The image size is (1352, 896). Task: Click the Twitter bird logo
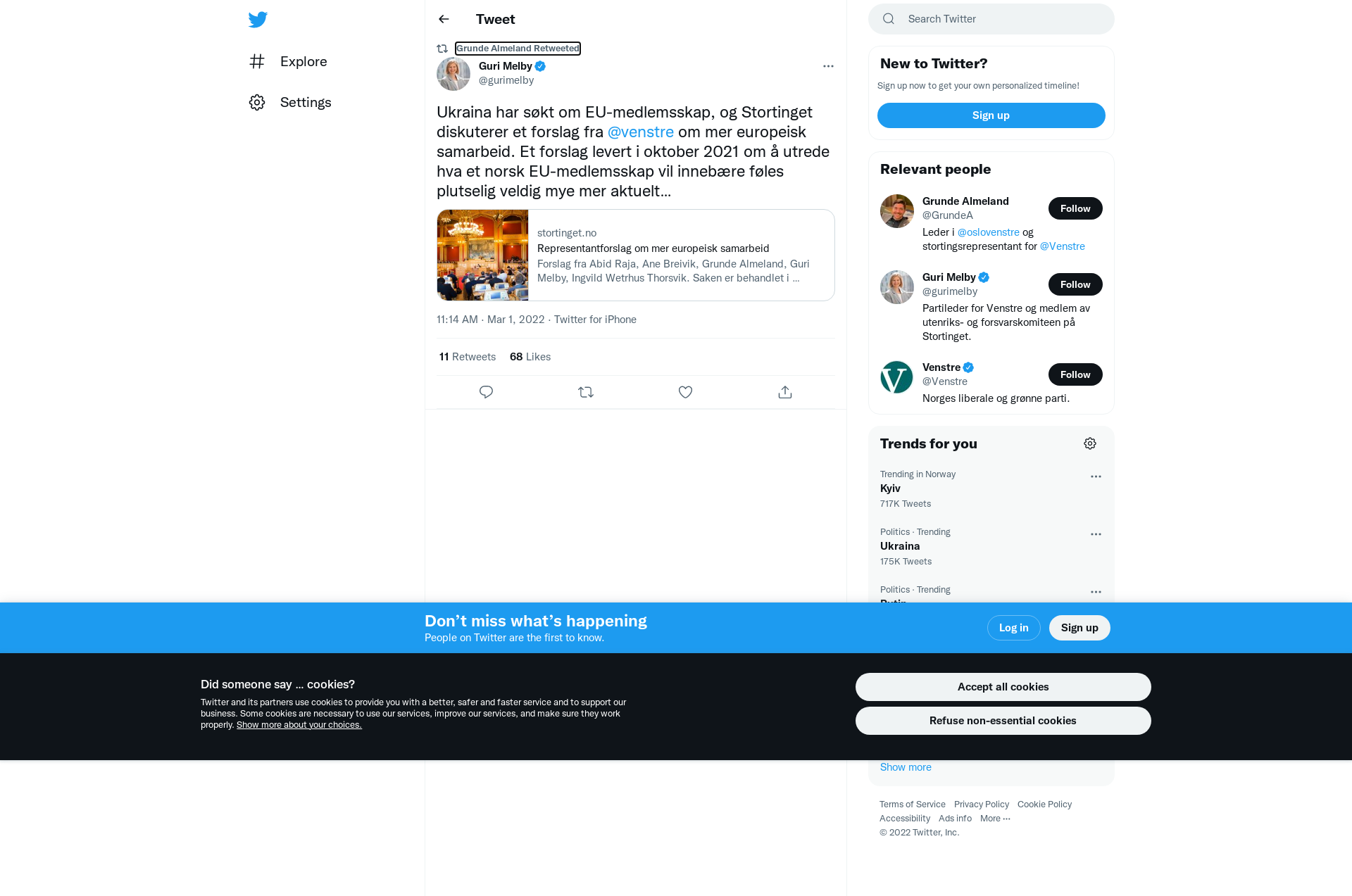[258, 19]
